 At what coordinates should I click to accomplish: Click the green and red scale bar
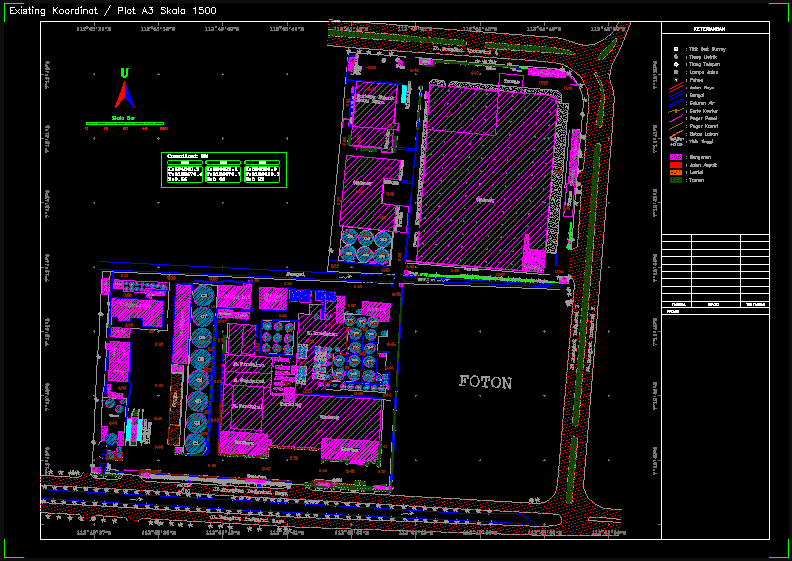pyautogui.click(x=125, y=123)
